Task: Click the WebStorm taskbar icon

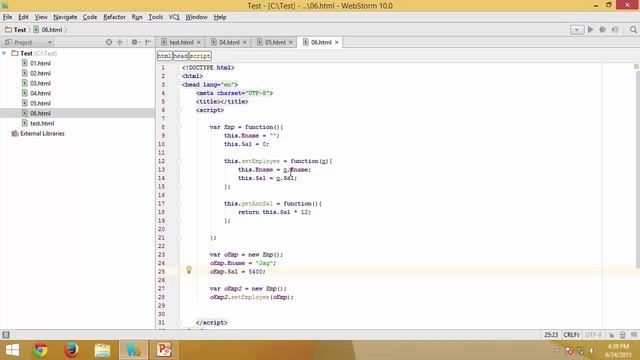Action: (x=133, y=350)
